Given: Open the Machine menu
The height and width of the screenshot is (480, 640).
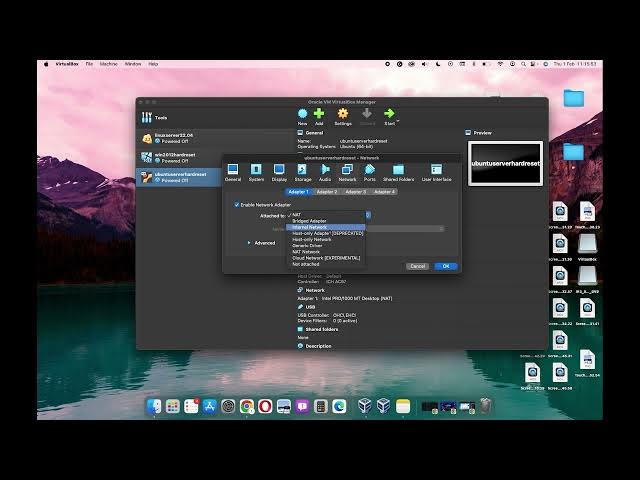Looking at the screenshot, I should (109, 64).
